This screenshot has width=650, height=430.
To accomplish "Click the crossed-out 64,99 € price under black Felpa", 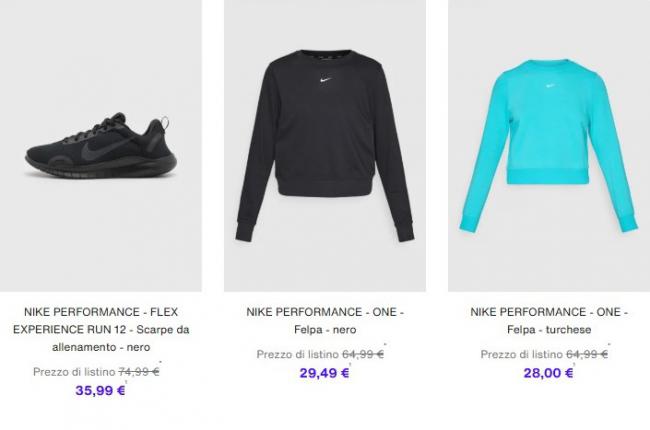I will point(363,354).
